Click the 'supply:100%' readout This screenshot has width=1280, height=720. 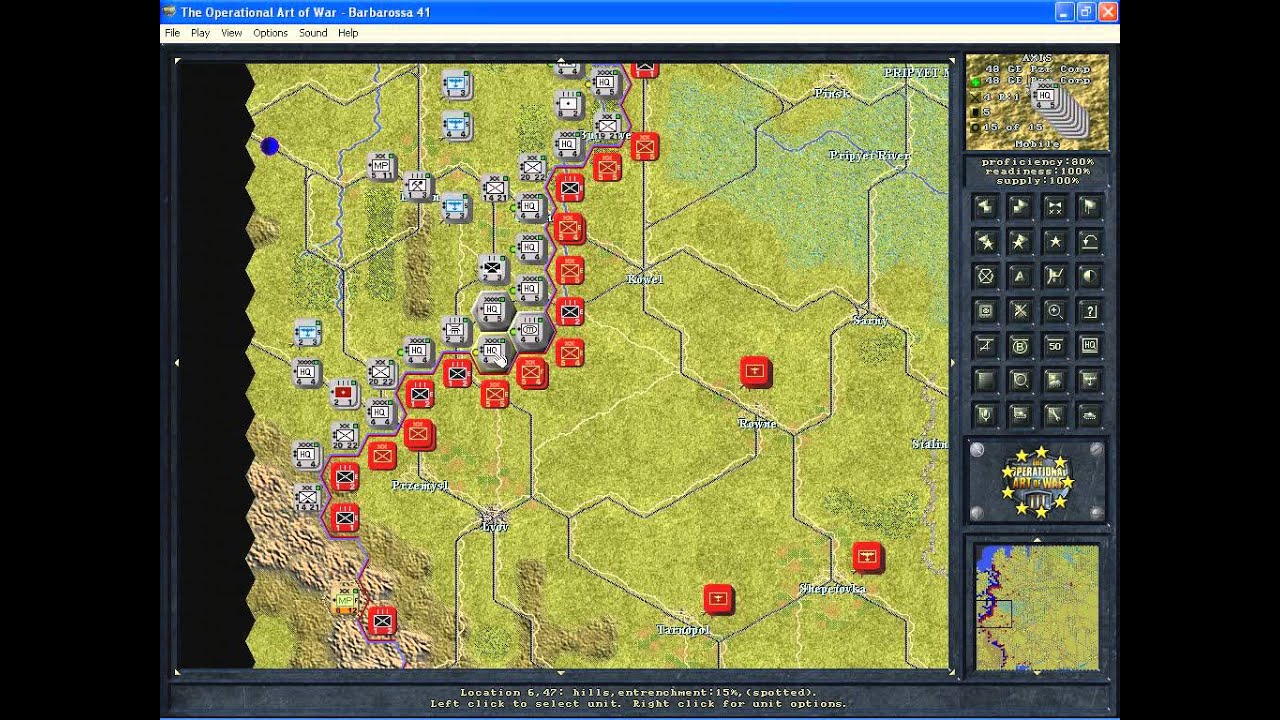point(1037,181)
